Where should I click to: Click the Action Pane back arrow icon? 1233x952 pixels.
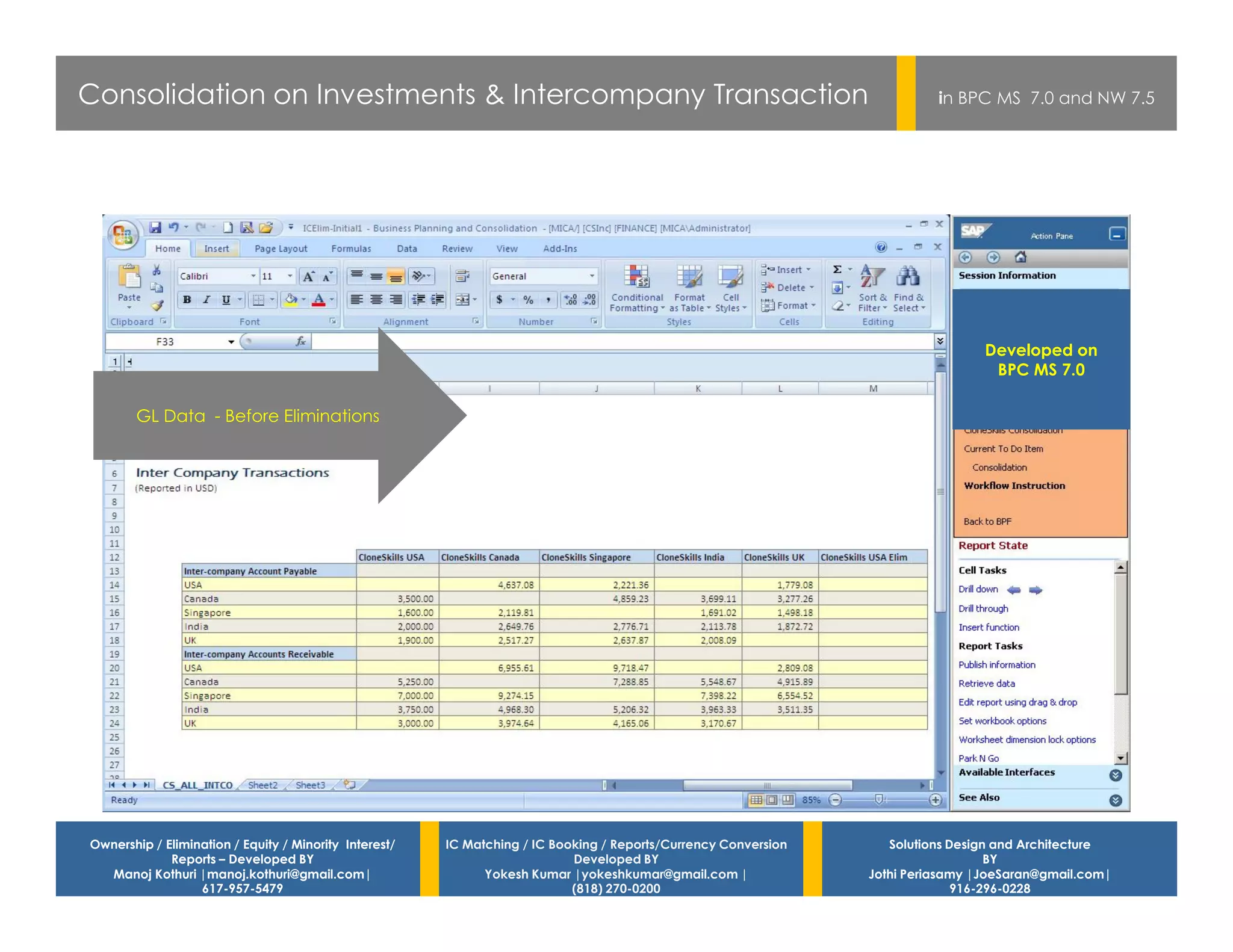tap(965, 258)
